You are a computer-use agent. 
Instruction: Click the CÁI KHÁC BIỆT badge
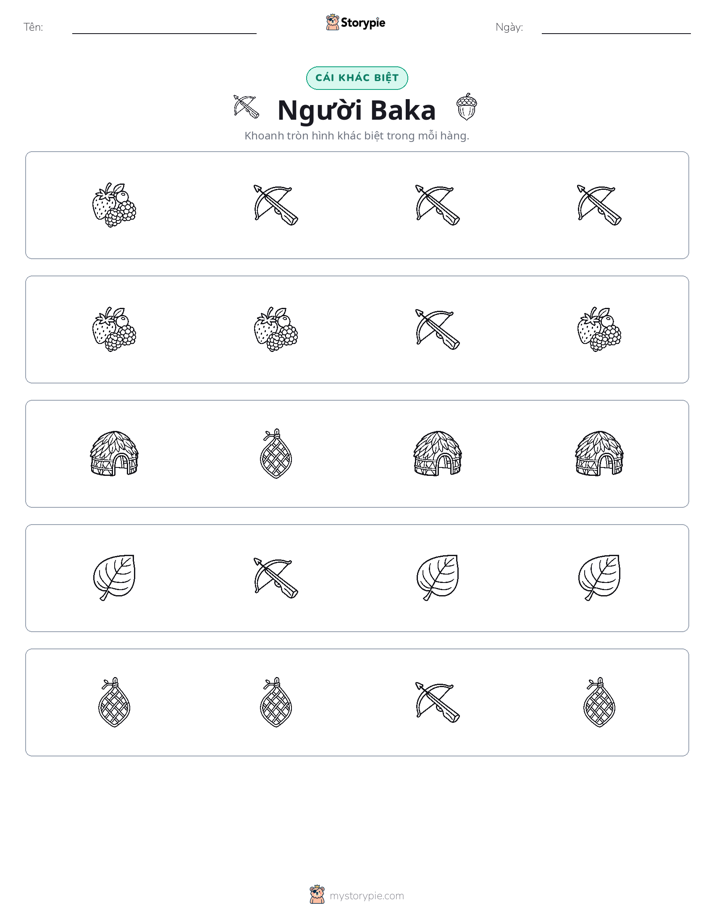click(357, 78)
